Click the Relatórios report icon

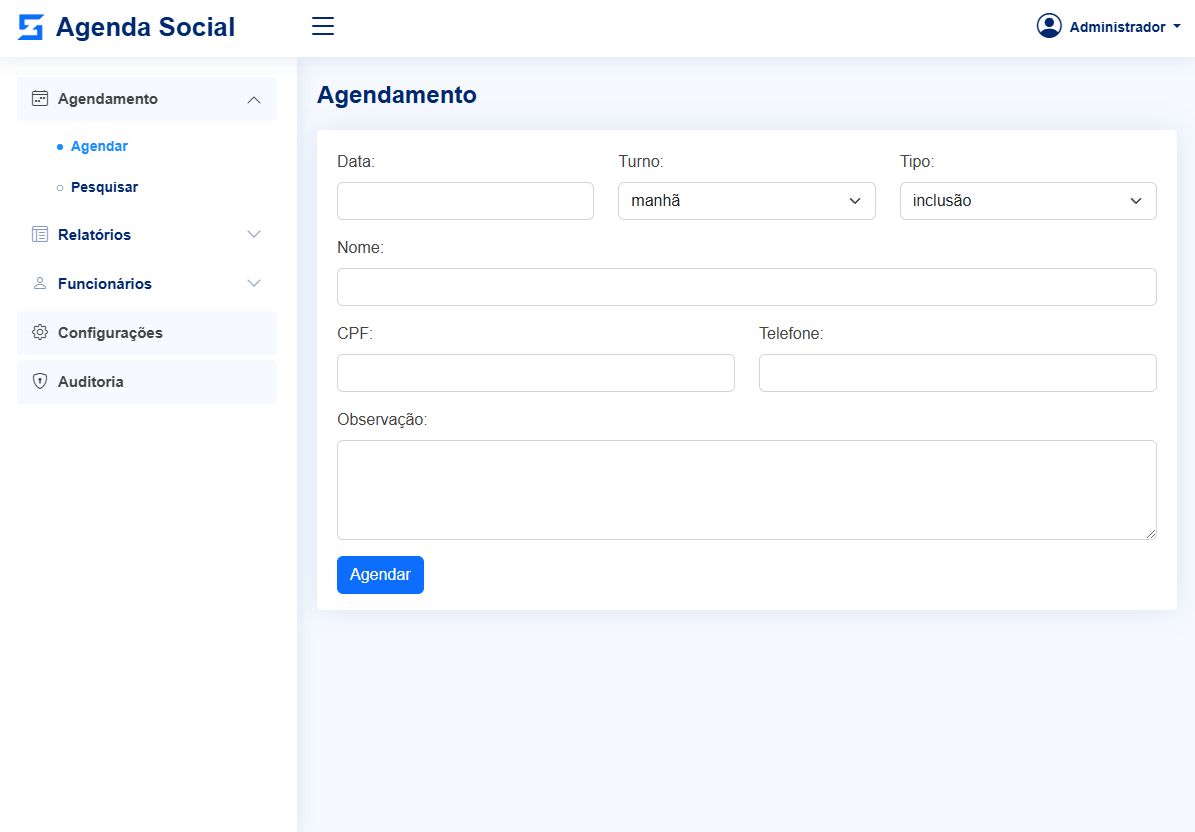coord(40,235)
